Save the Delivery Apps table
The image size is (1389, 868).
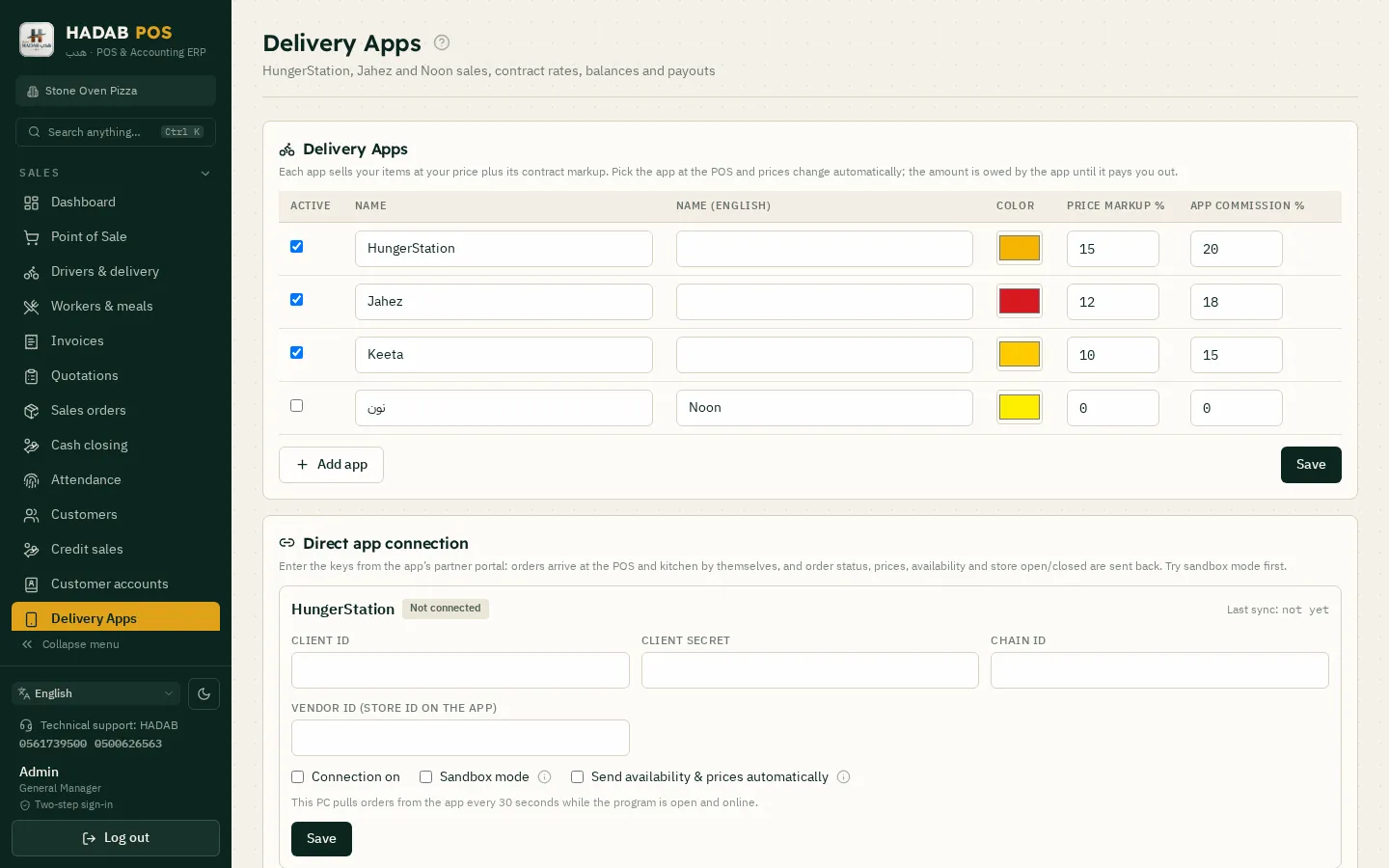tap(1311, 465)
